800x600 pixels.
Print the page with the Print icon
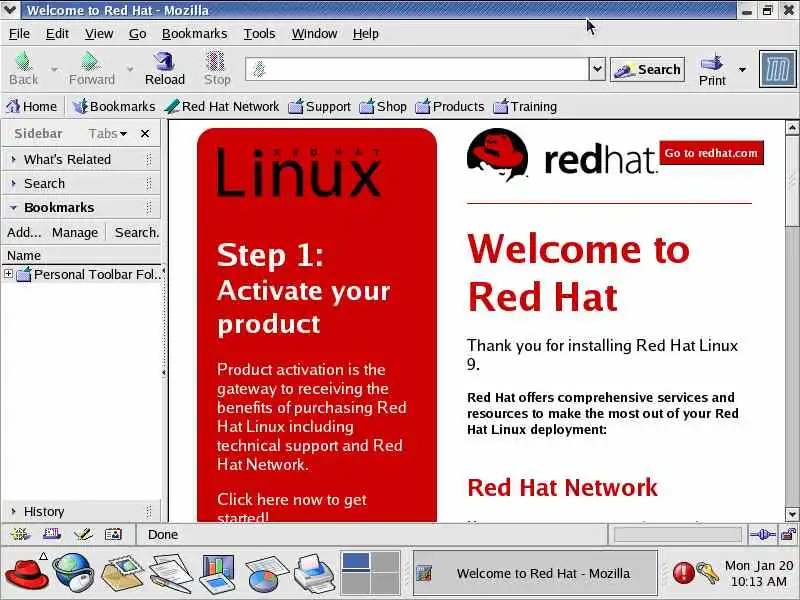(x=712, y=63)
